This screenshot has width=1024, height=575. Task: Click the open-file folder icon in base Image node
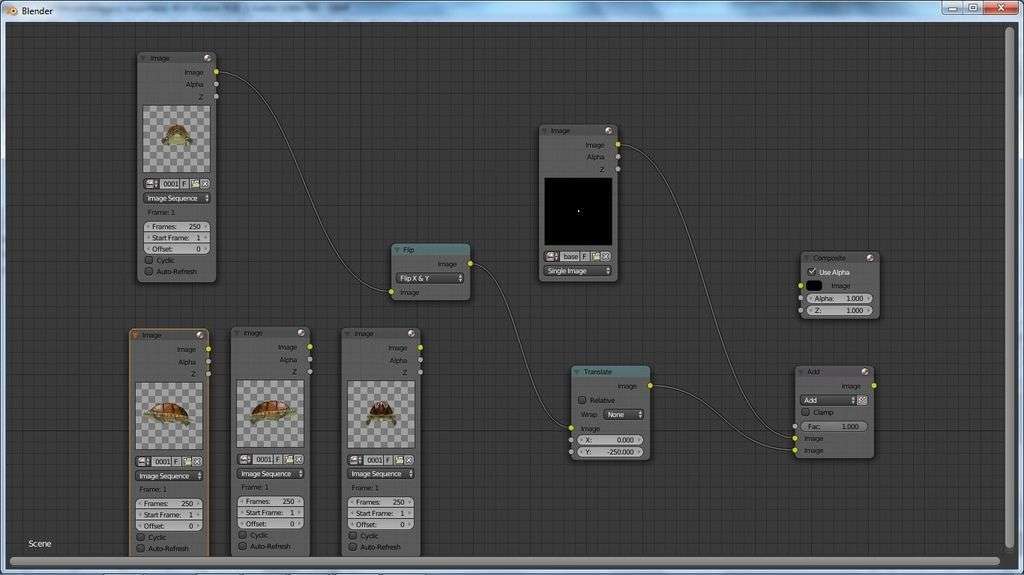click(x=596, y=257)
